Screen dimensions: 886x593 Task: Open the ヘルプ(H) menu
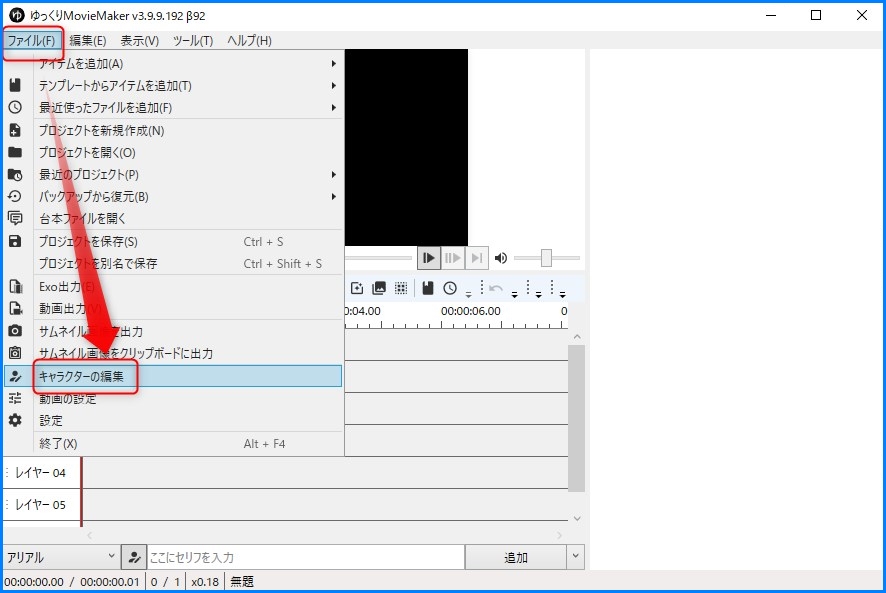(x=249, y=41)
